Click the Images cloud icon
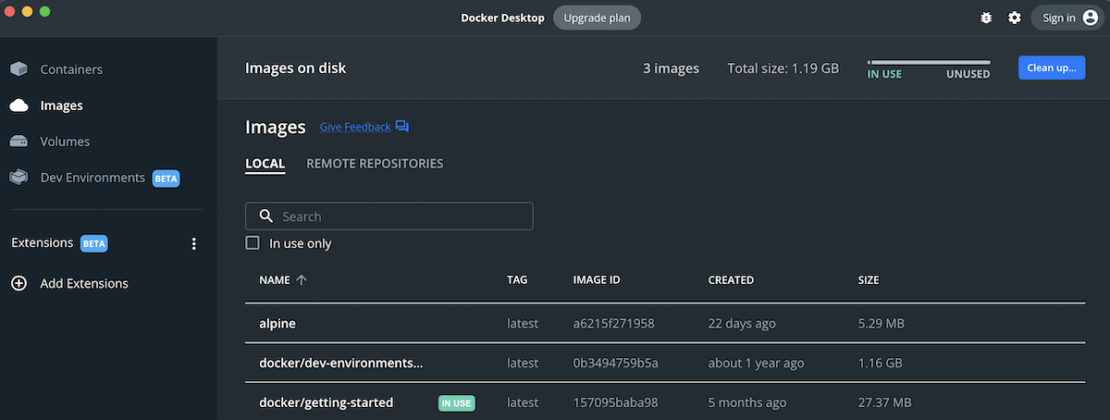The width and height of the screenshot is (1110, 420). coord(18,105)
